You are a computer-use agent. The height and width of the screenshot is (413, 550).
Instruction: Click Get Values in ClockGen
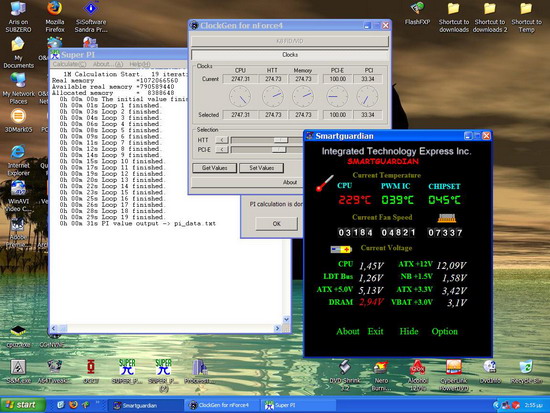point(214,168)
